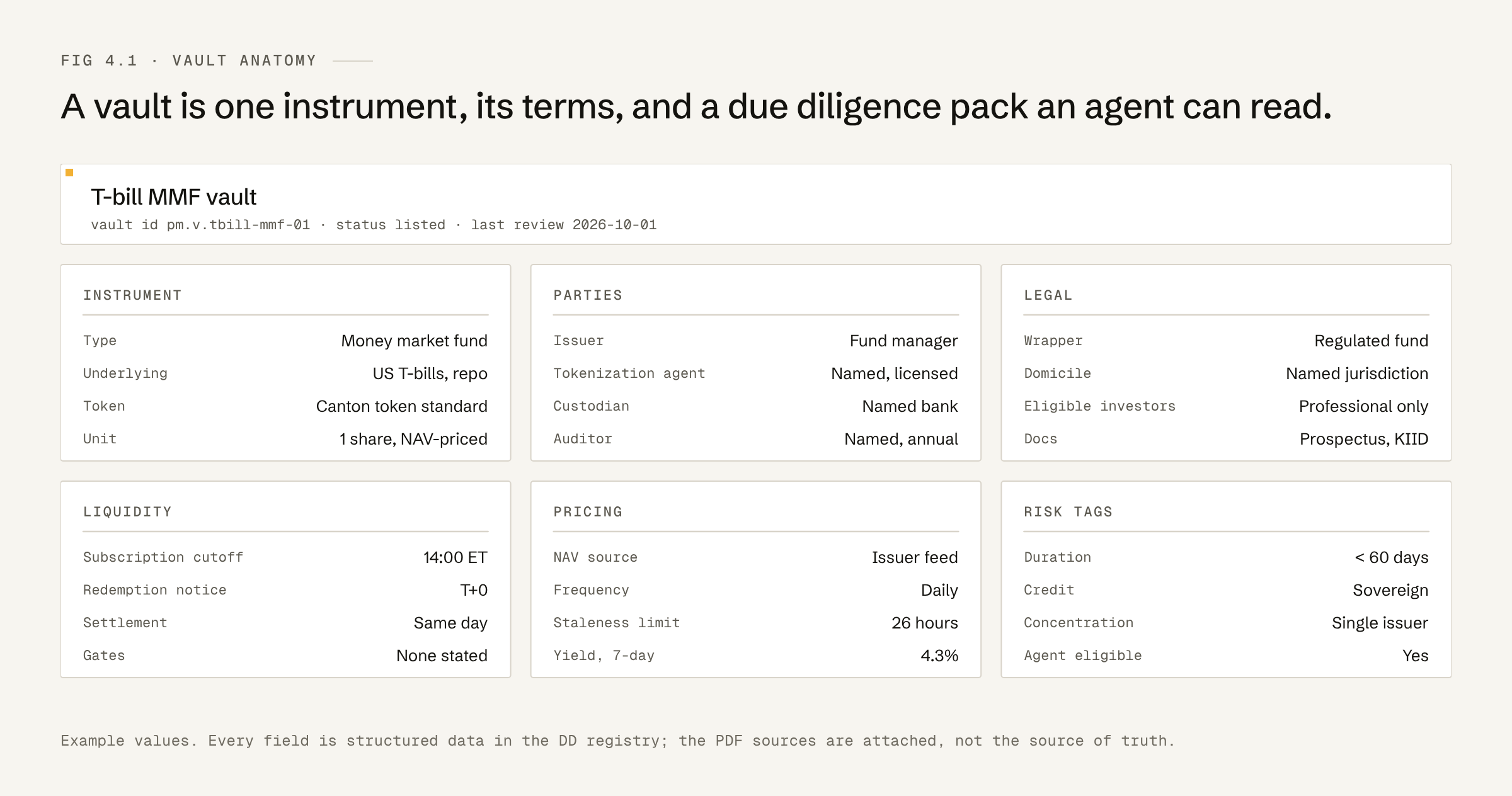Select the Subscription cutoff 14:00 ET value
Image resolution: width=1512 pixels, height=796 pixels.
point(455,557)
